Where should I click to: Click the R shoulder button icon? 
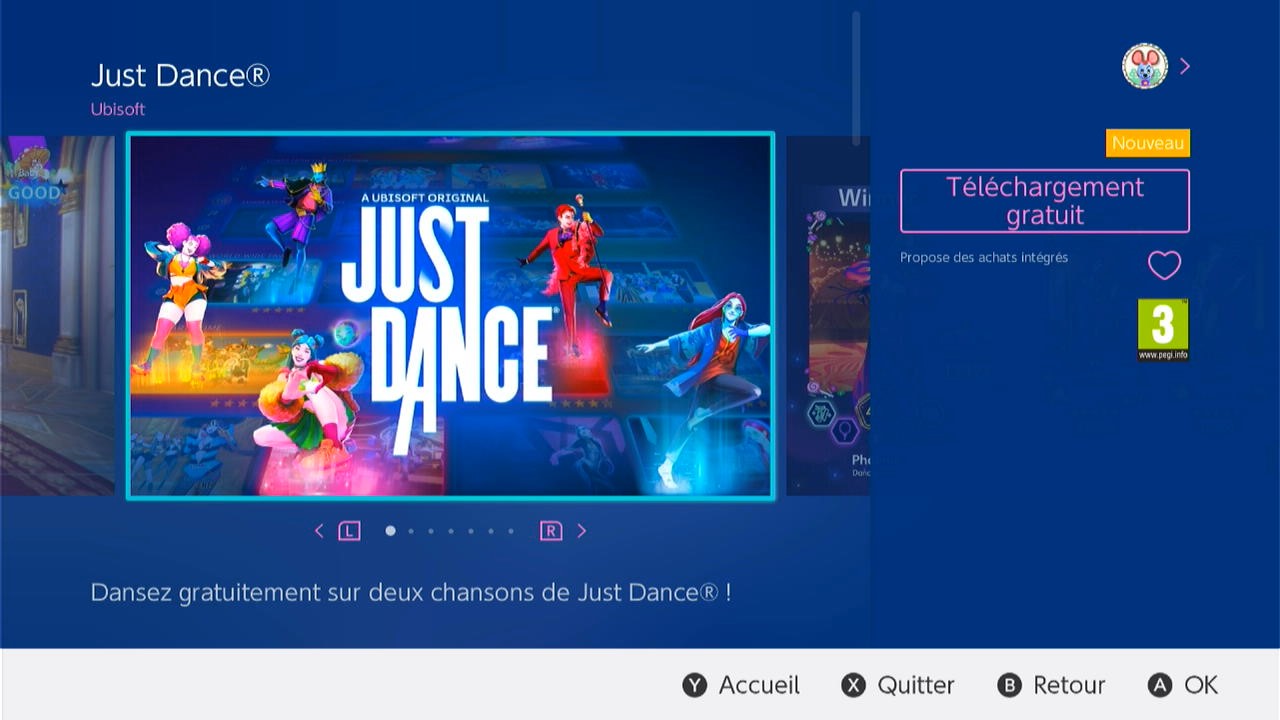(551, 531)
